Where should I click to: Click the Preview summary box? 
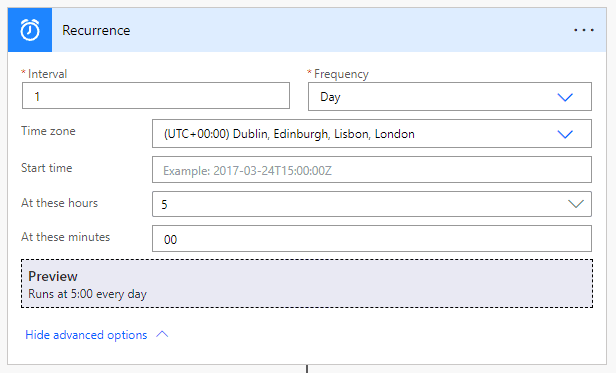tap(307, 283)
